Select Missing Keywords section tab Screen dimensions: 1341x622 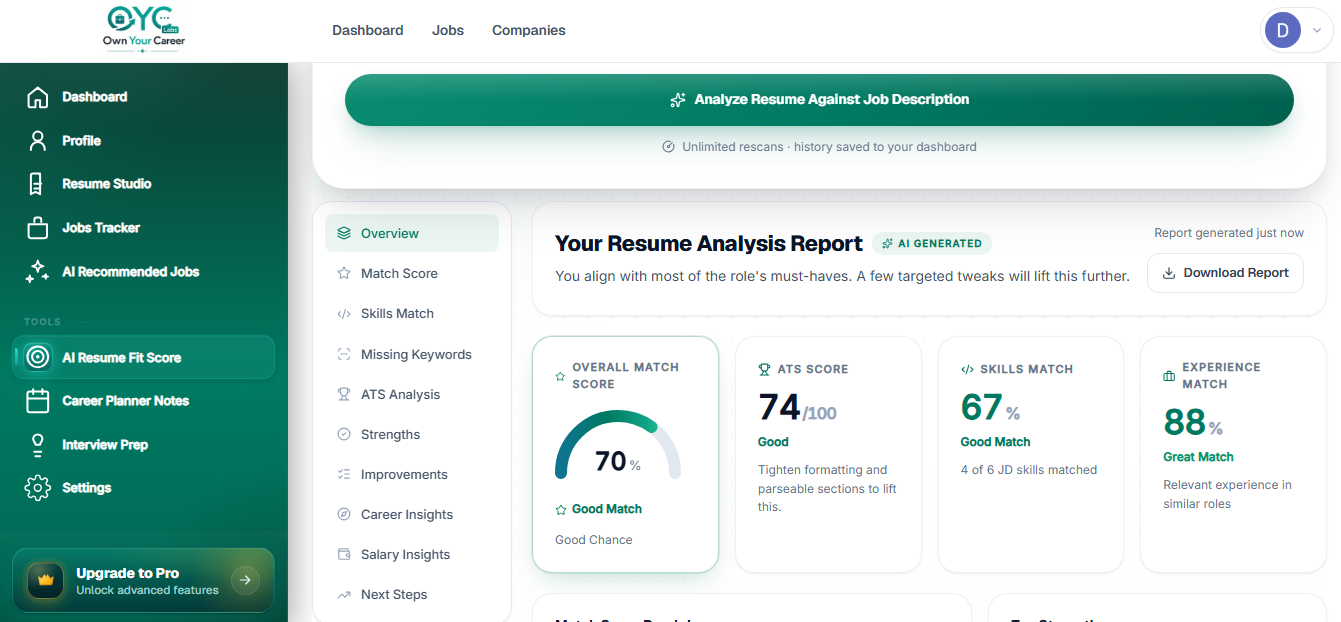pos(412,354)
